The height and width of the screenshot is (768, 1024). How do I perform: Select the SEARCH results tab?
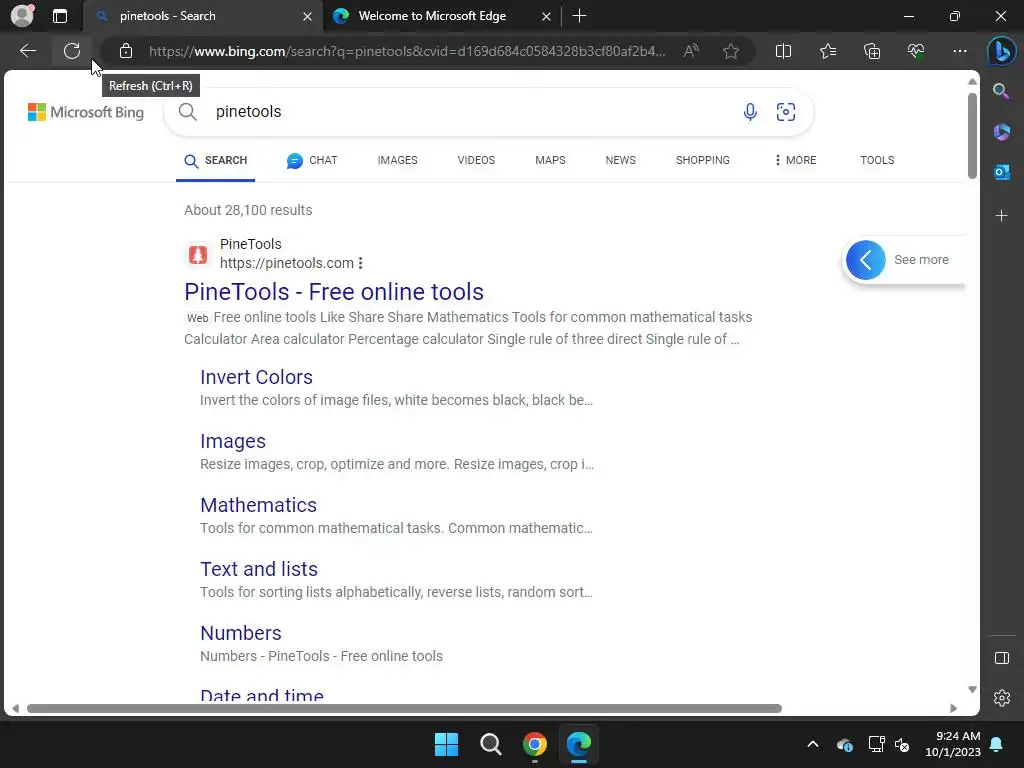click(216, 161)
